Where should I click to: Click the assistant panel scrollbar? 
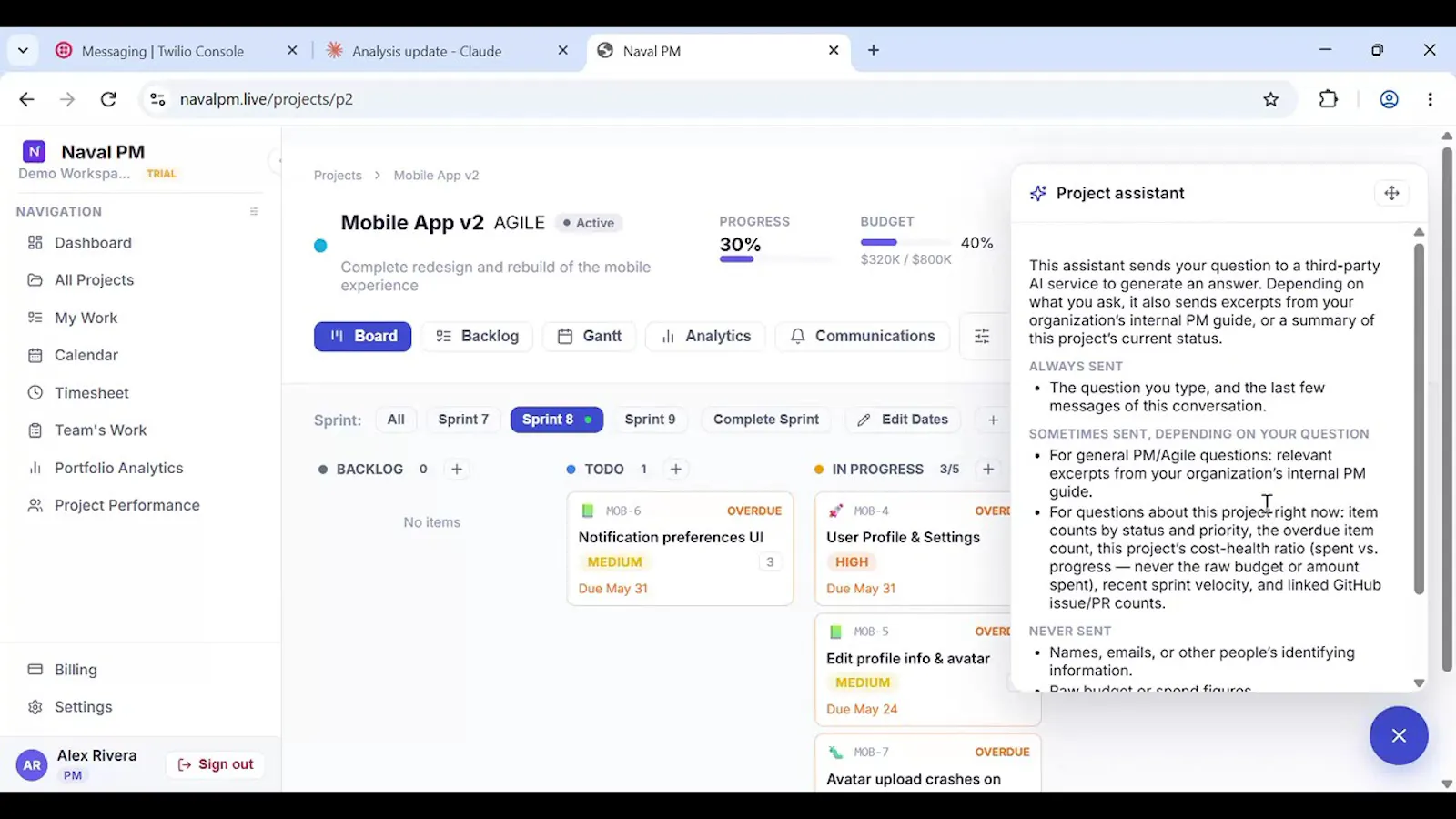point(1419,419)
